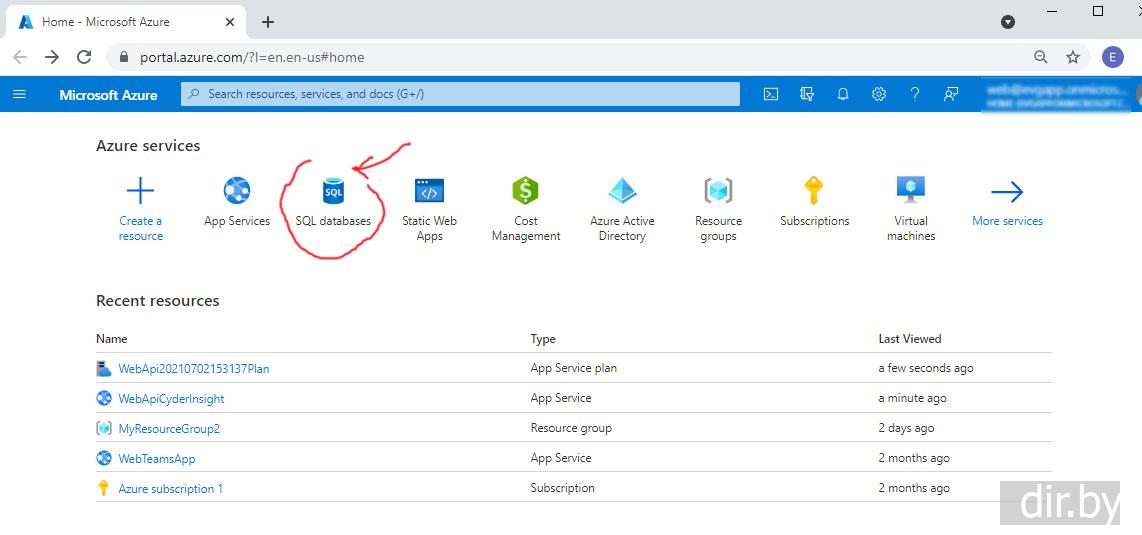The width and height of the screenshot is (1142, 535).
Task: Click More services arrow link
Action: (x=1007, y=192)
